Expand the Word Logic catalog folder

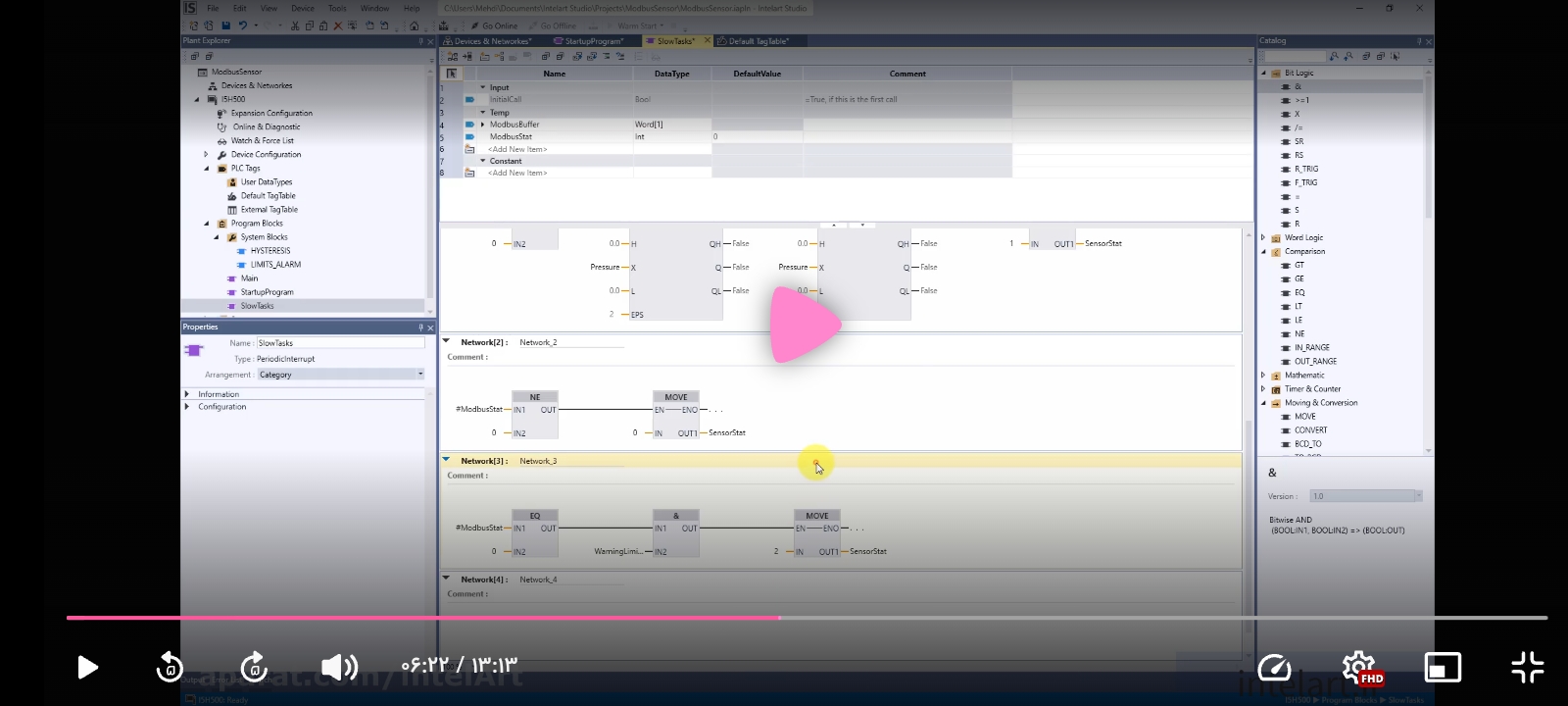(1263, 237)
